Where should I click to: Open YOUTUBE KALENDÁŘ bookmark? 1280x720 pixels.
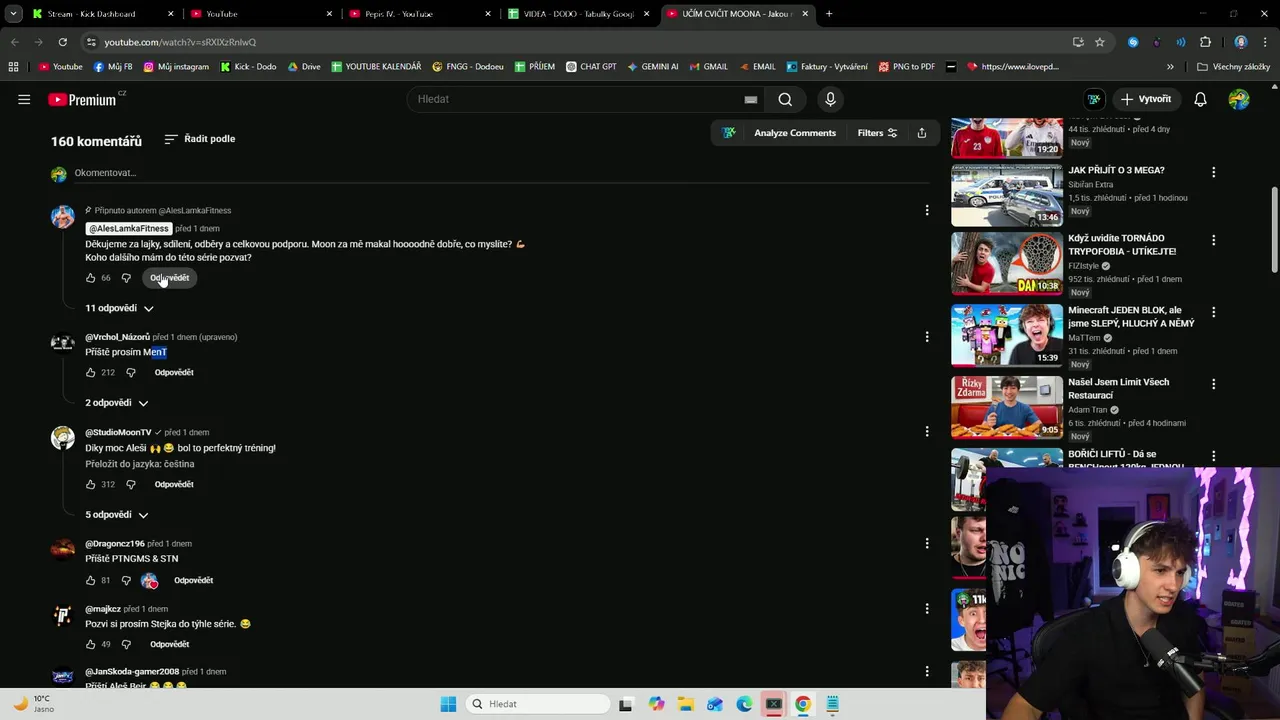point(376,67)
